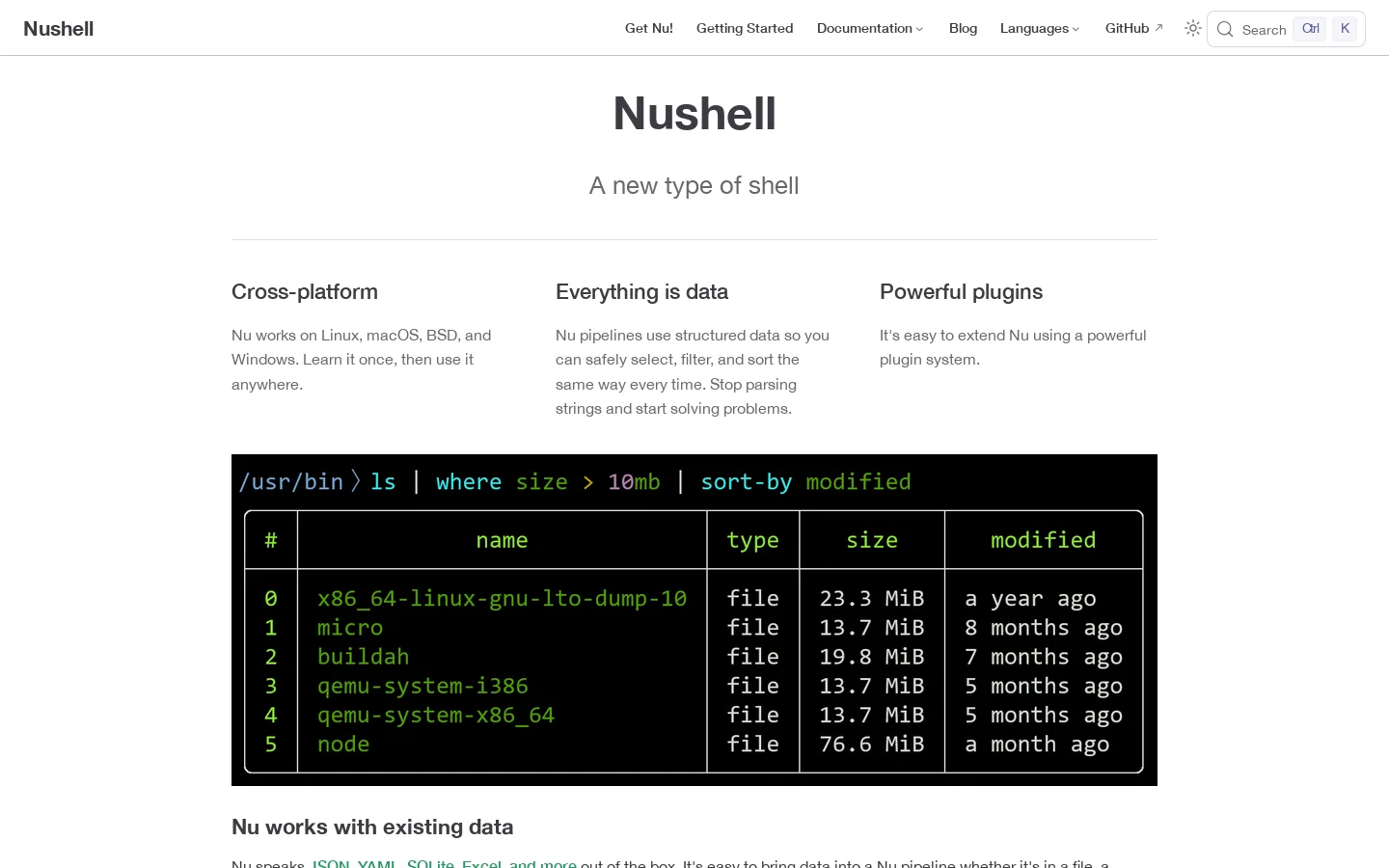Click the 'micro' file name

(350, 628)
